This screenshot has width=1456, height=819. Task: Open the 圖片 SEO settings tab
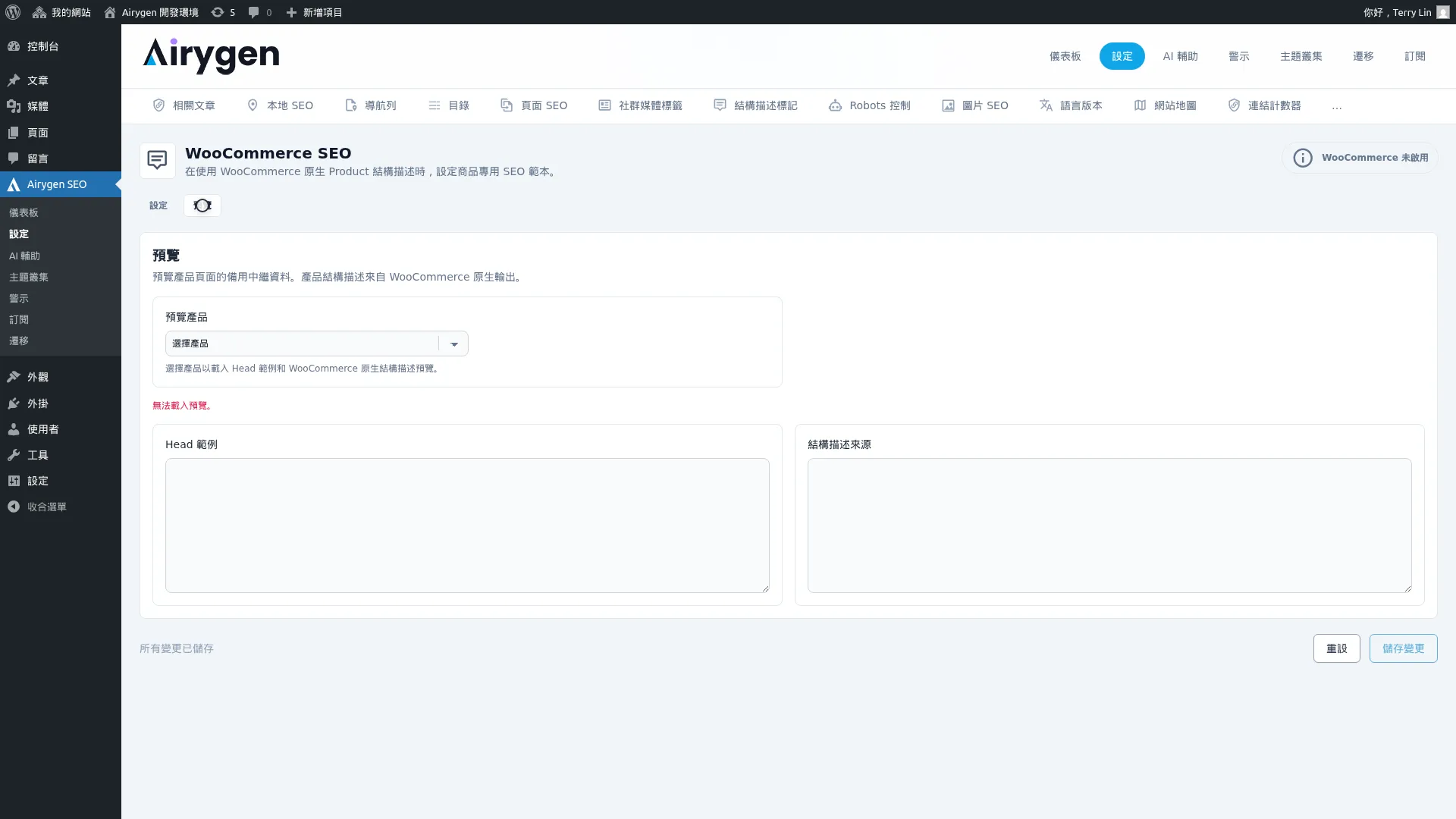click(975, 105)
